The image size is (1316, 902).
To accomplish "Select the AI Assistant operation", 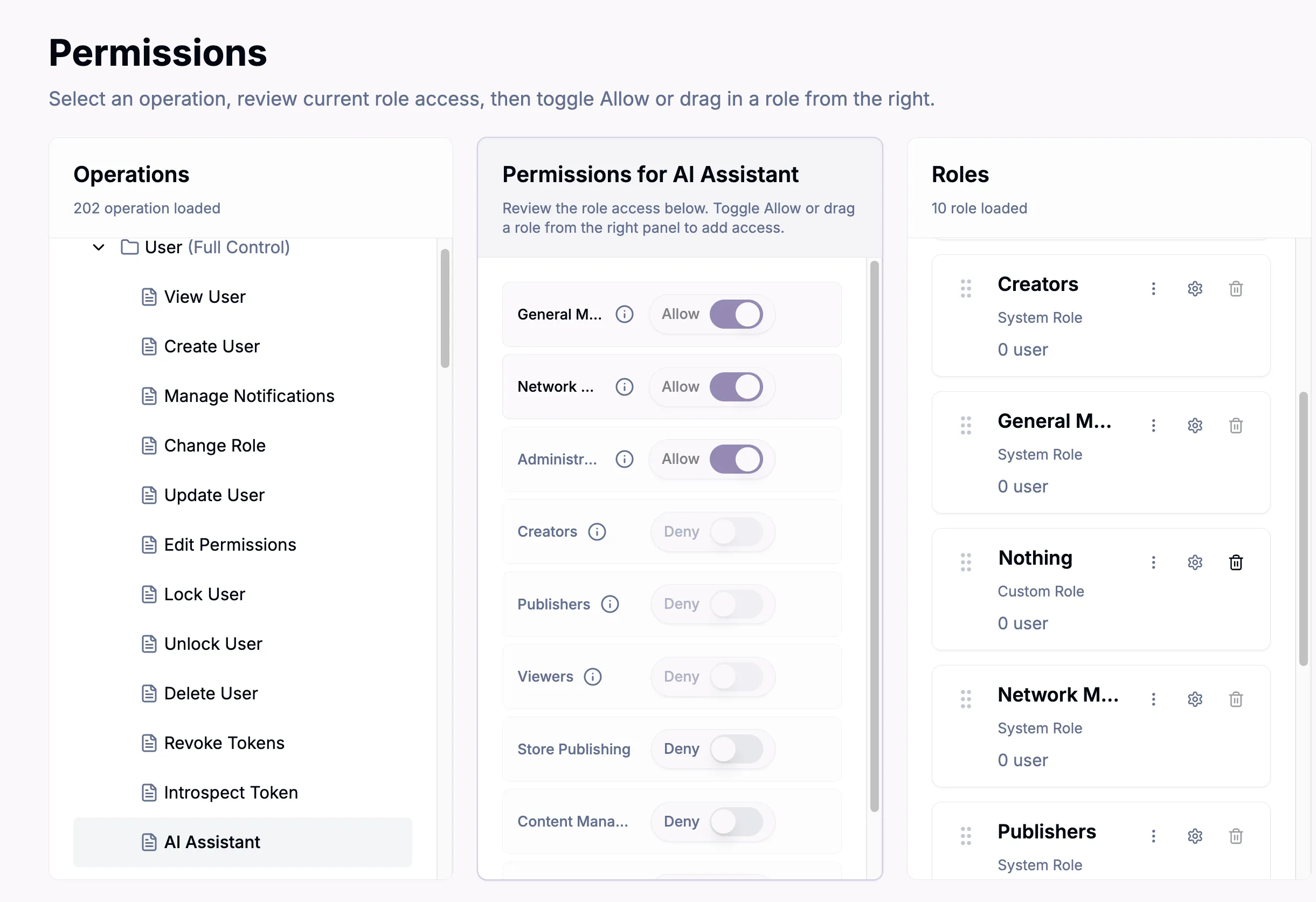I will pyautogui.click(x=243, y=842).
